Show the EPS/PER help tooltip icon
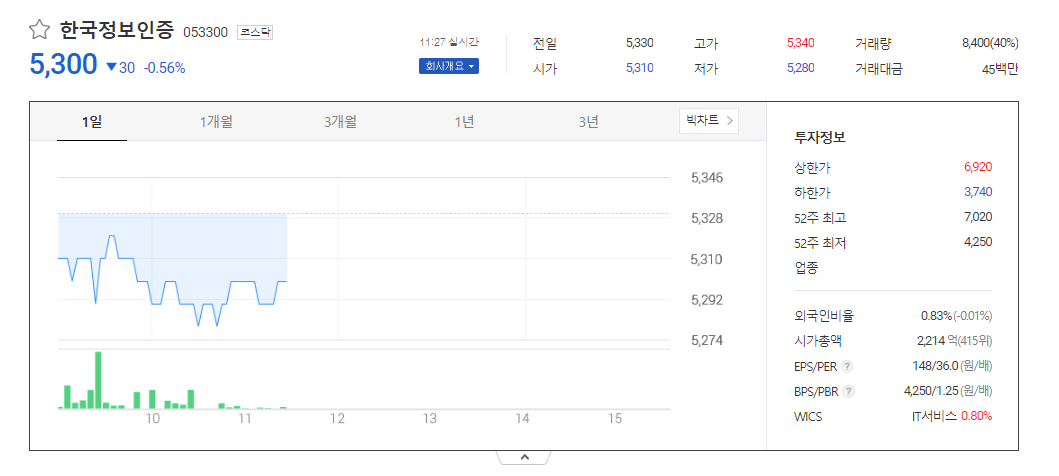The height and width of the screenshot is (476, 1059). click(848, 367)
